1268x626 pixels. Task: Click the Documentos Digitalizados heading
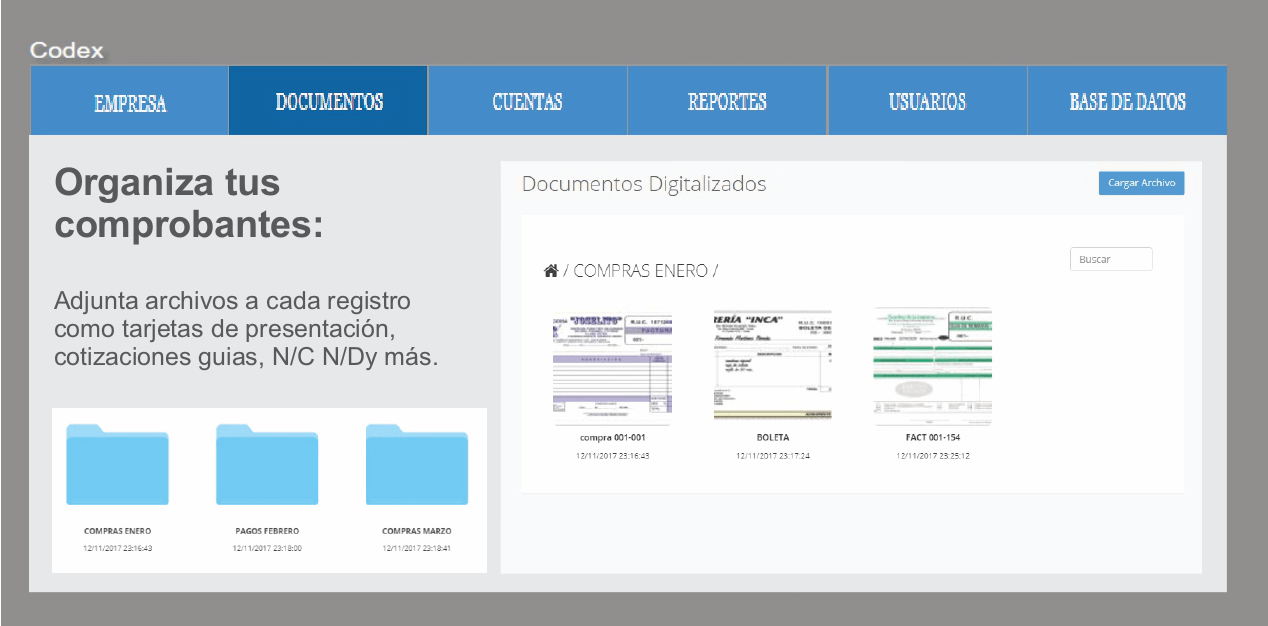[x=644, y=184]
